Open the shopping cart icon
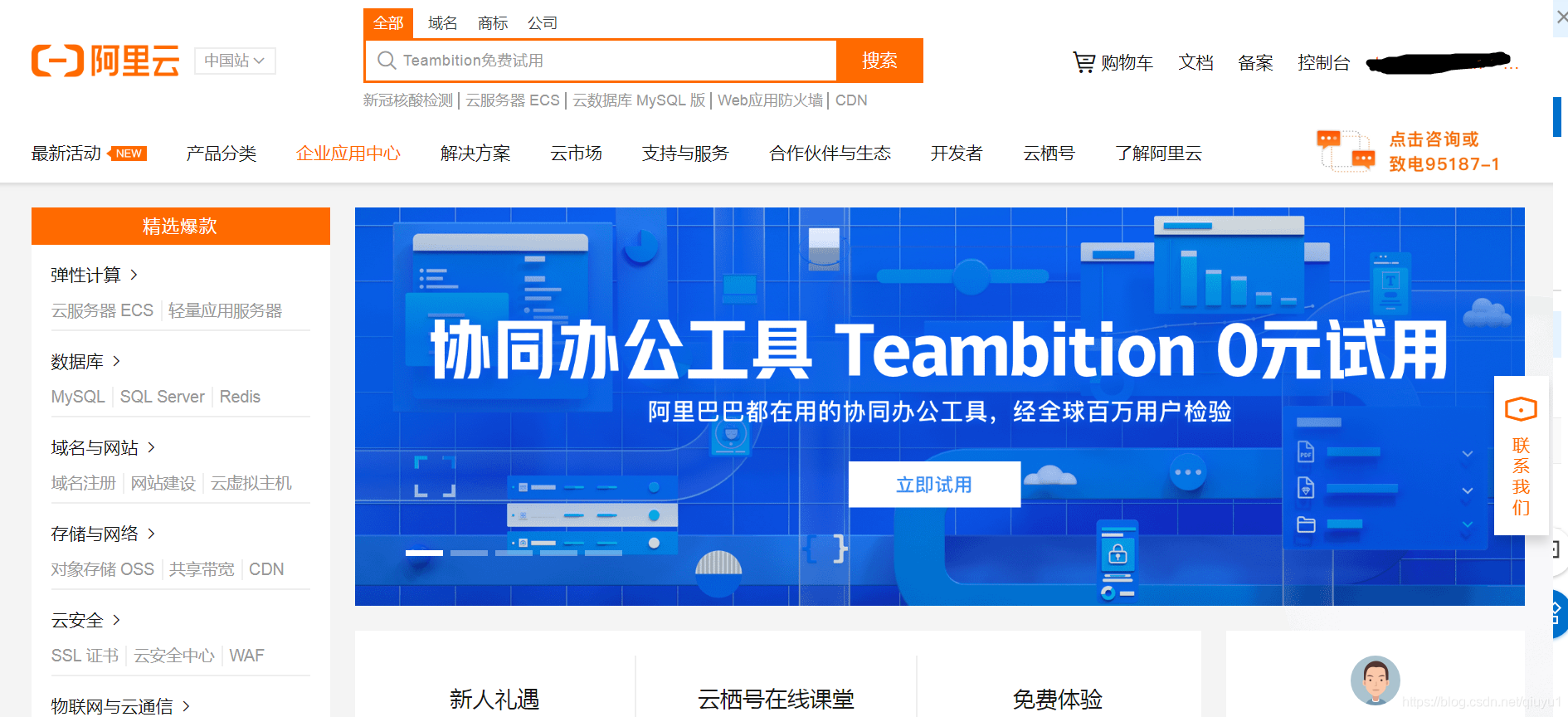Screen dimensions: 1568x717 coord(1083,62)
